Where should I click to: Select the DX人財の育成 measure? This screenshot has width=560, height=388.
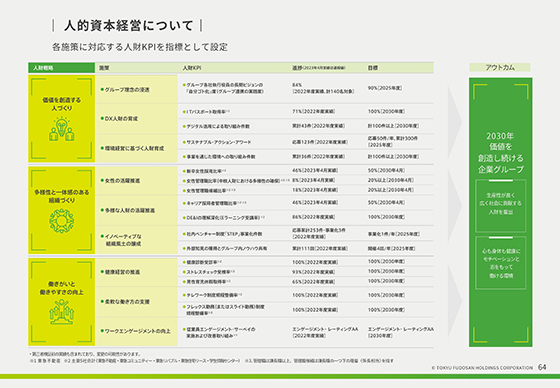pyautogui.click(x=119, y=119)
